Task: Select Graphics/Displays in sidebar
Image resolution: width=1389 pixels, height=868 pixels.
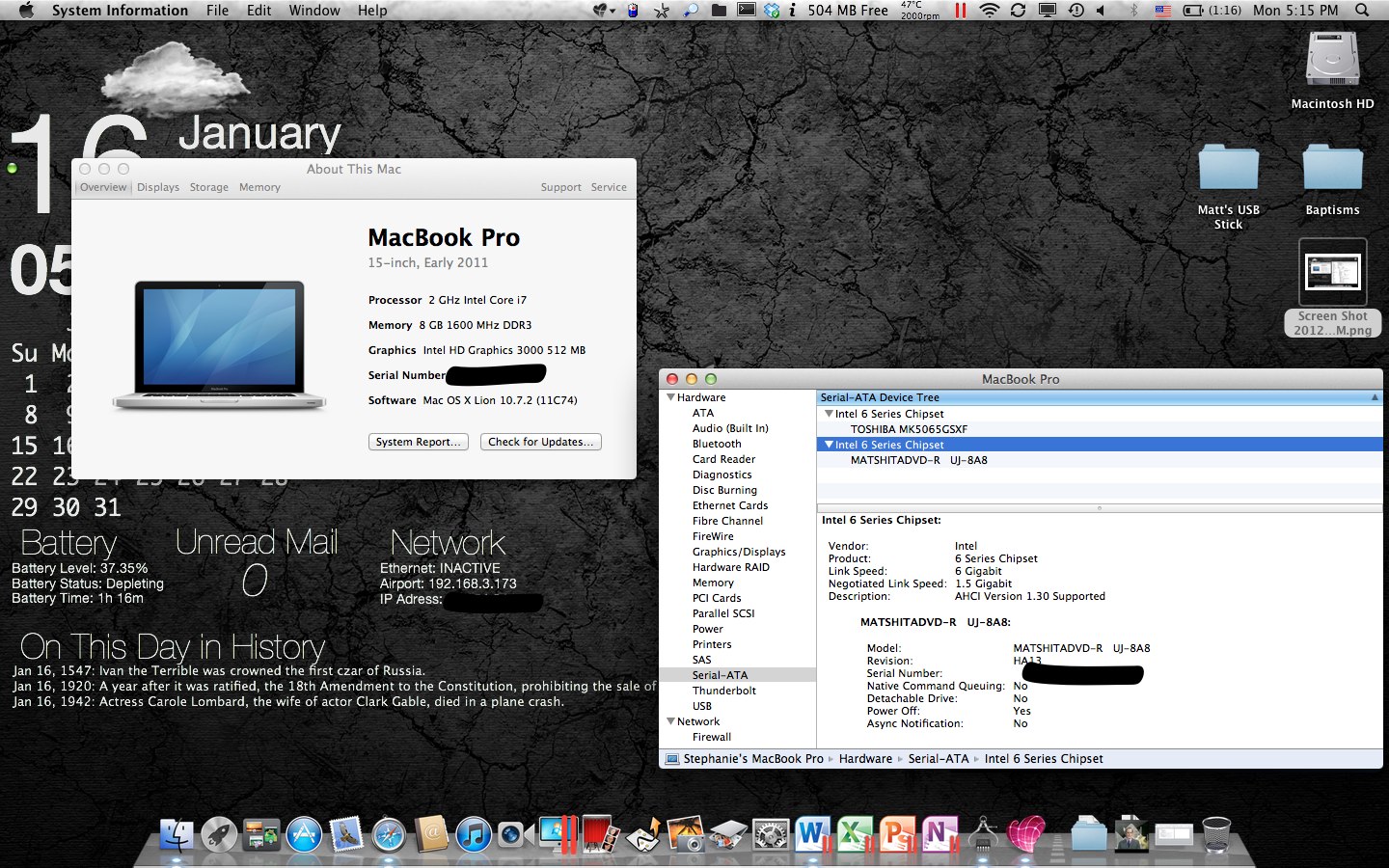Action: point(739,552)
